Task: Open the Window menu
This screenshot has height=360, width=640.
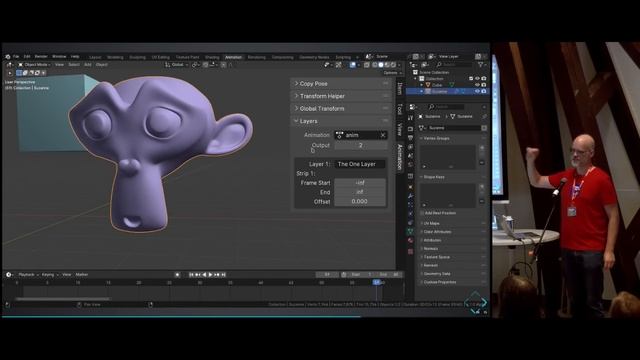Action: [59, 57]
